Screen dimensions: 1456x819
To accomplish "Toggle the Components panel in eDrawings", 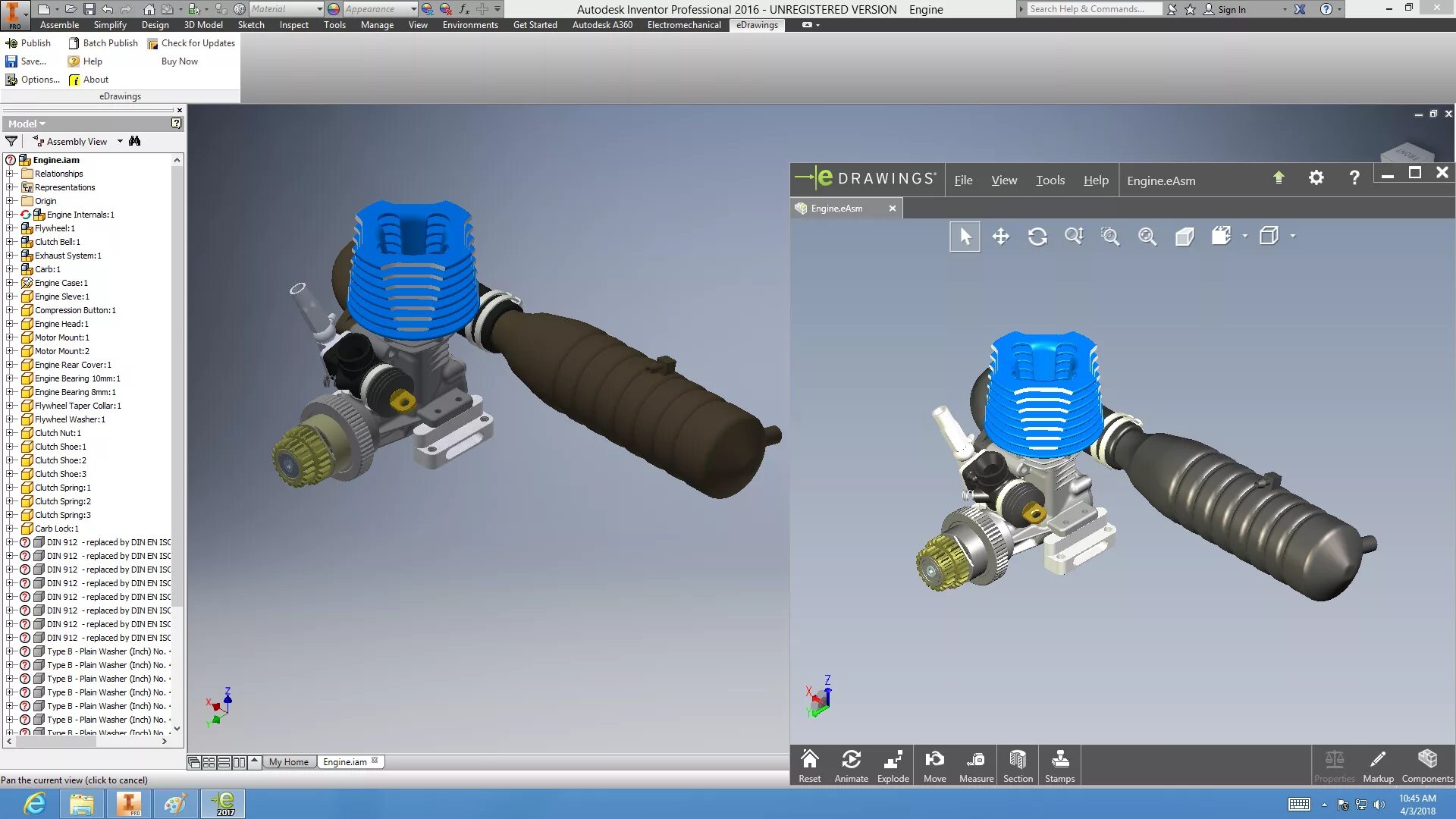I will [1427, 766].
